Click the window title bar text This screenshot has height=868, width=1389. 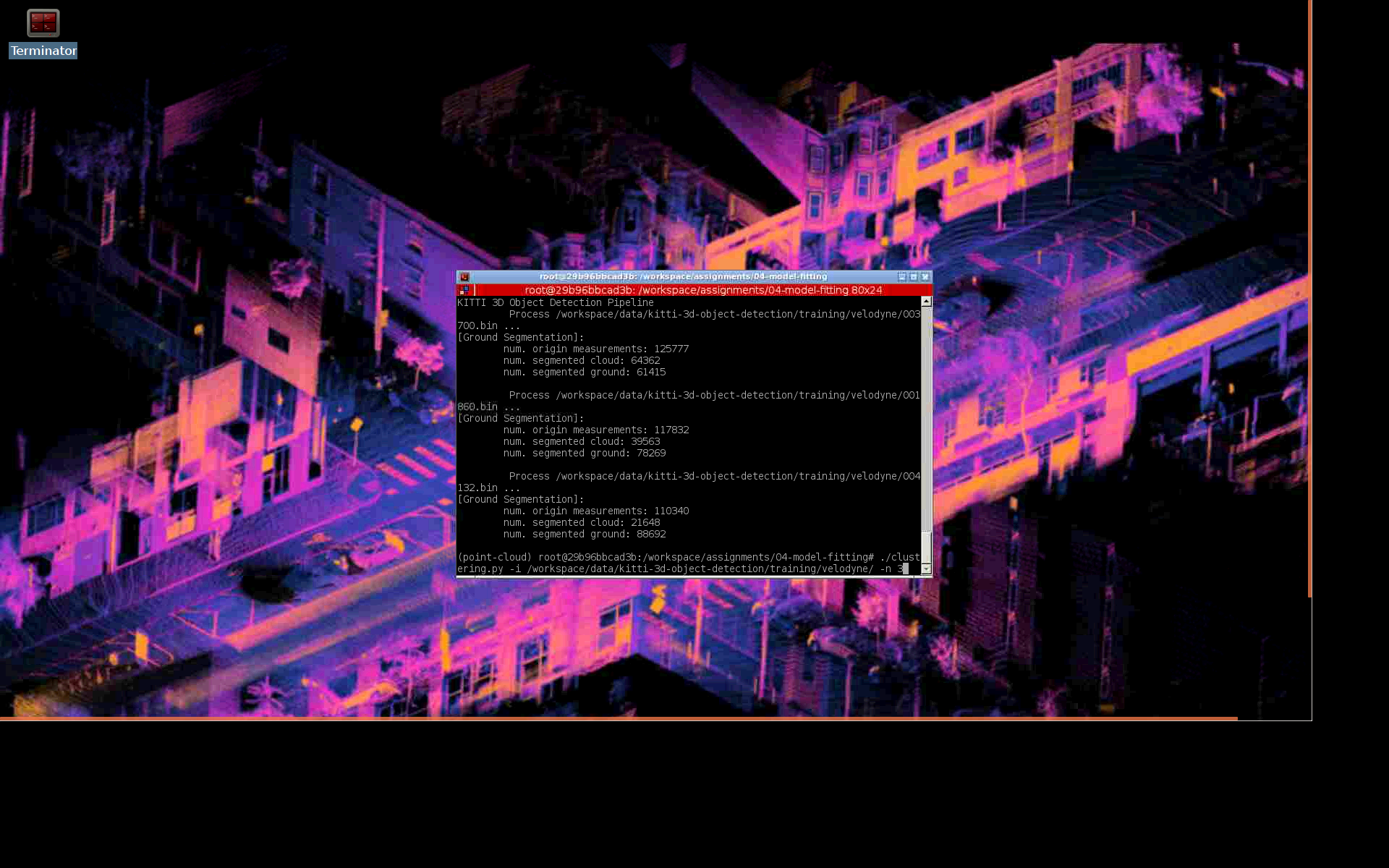click(682, 277)
